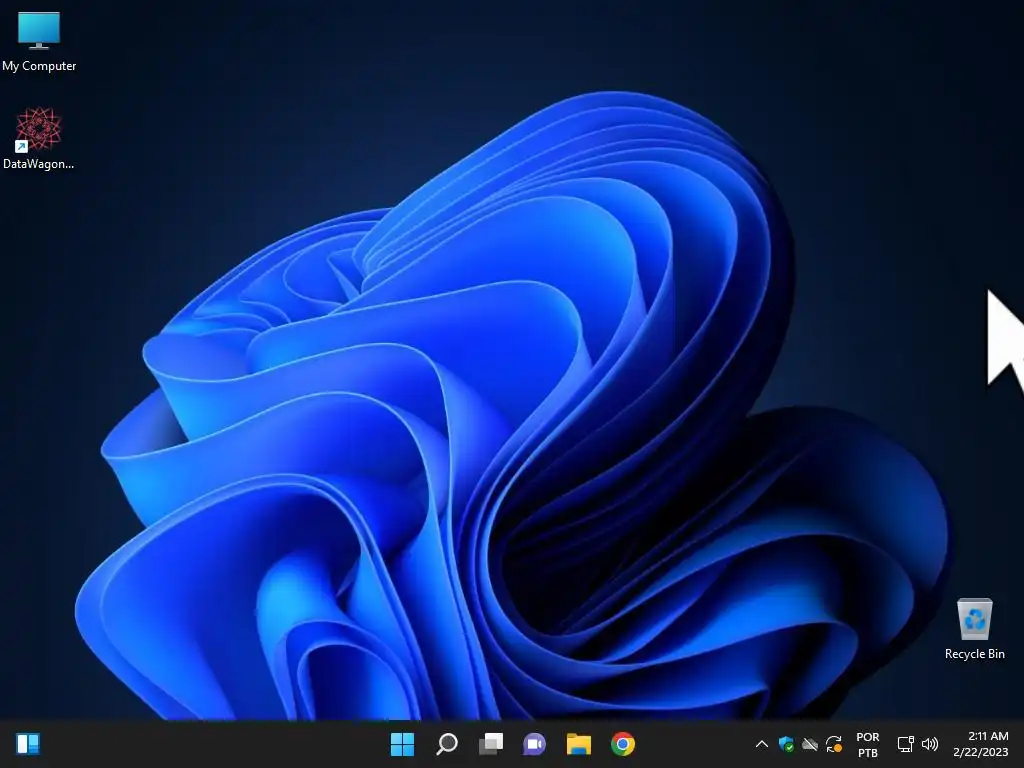Open File Explorer from the taskbar

[x=579, y=744]
